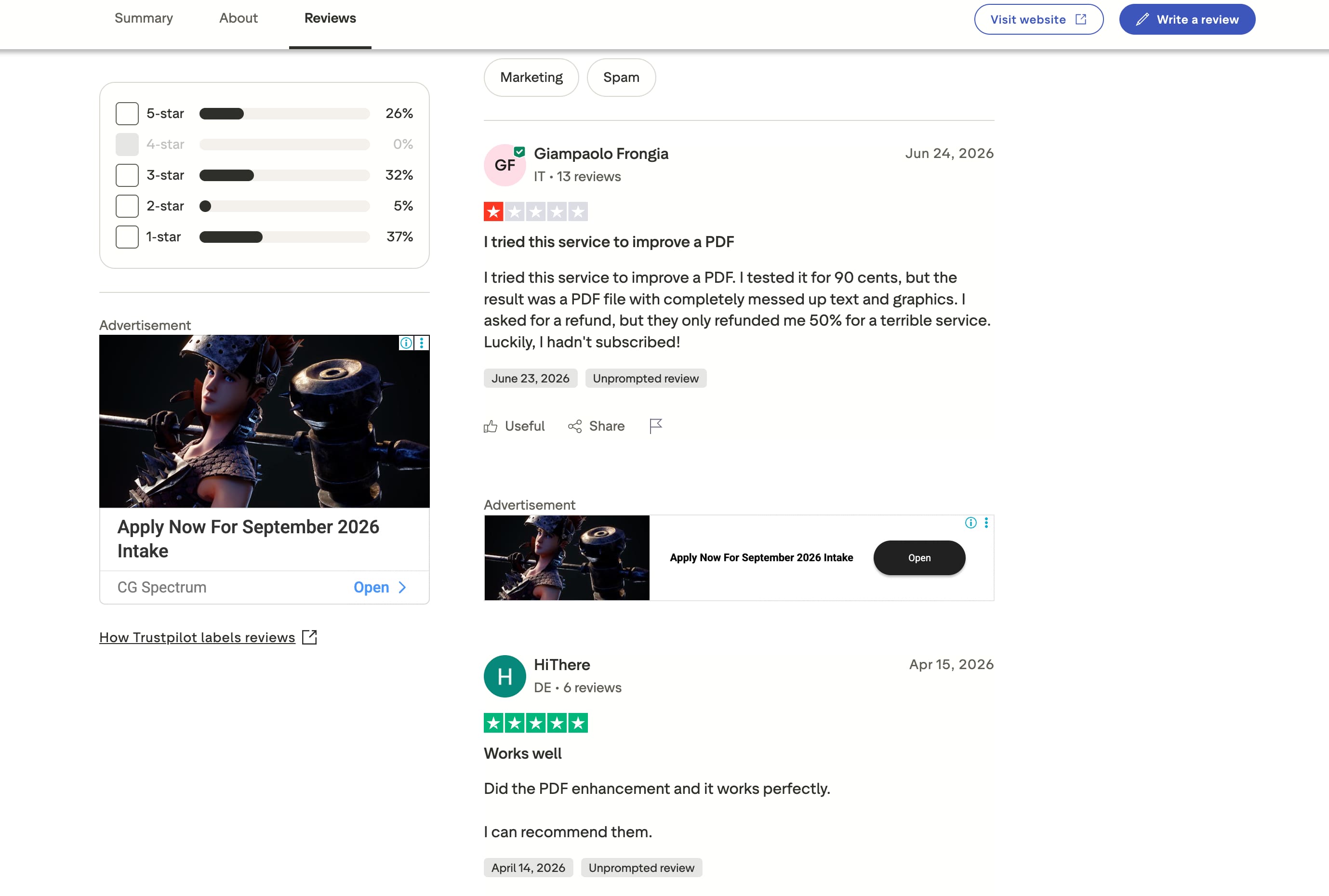Click 'IT • 13 reviews' text
Viewport: 1329px width, 896px height.
click(x=577, y=177)
